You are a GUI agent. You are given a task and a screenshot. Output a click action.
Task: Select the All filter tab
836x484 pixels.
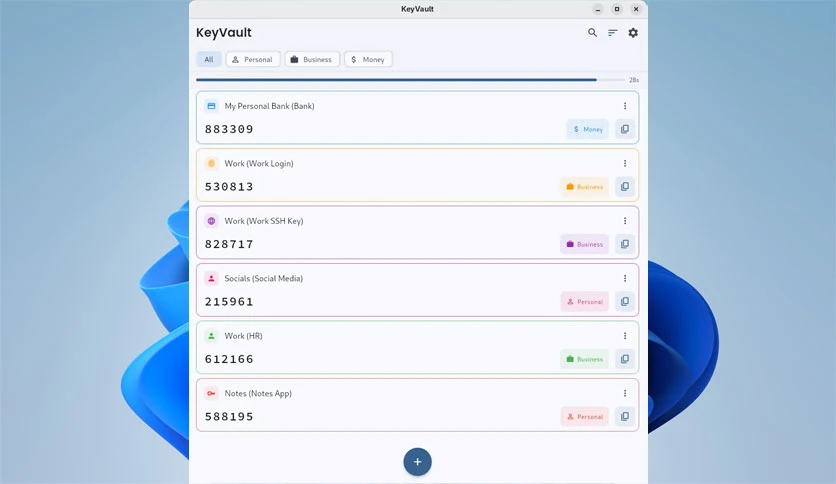click(208, 59)
